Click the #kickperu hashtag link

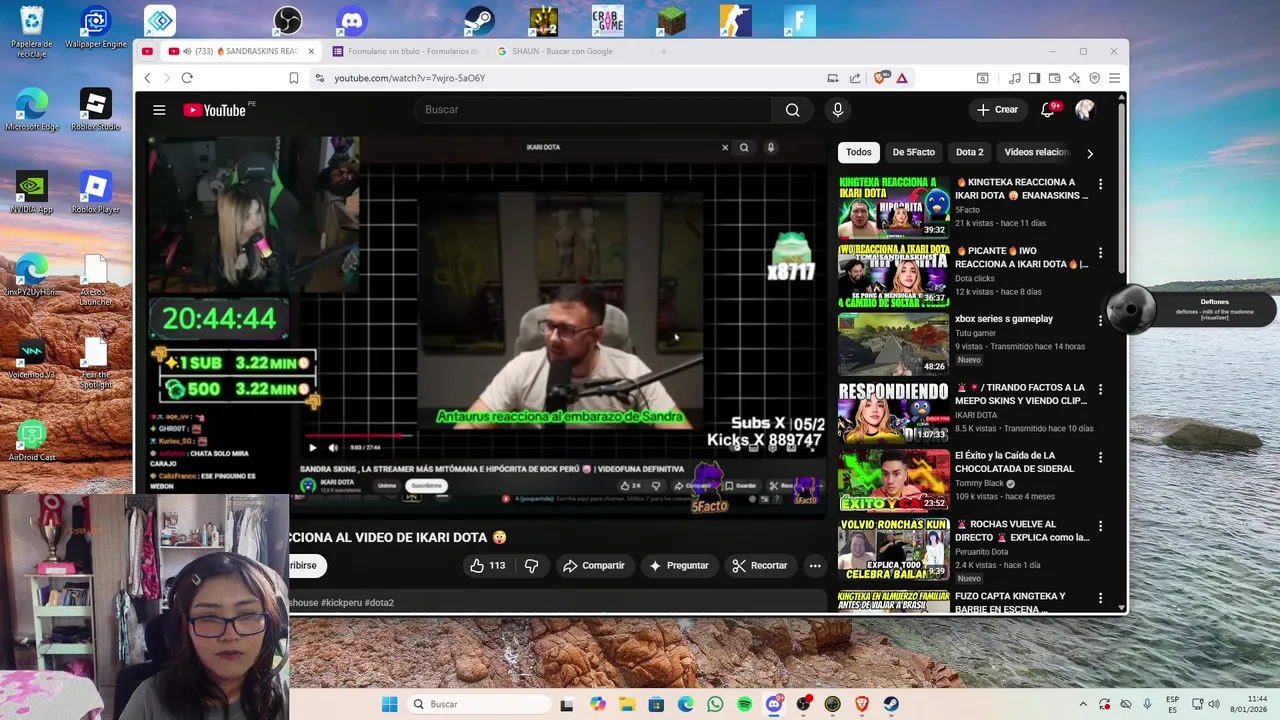point(342,603)
